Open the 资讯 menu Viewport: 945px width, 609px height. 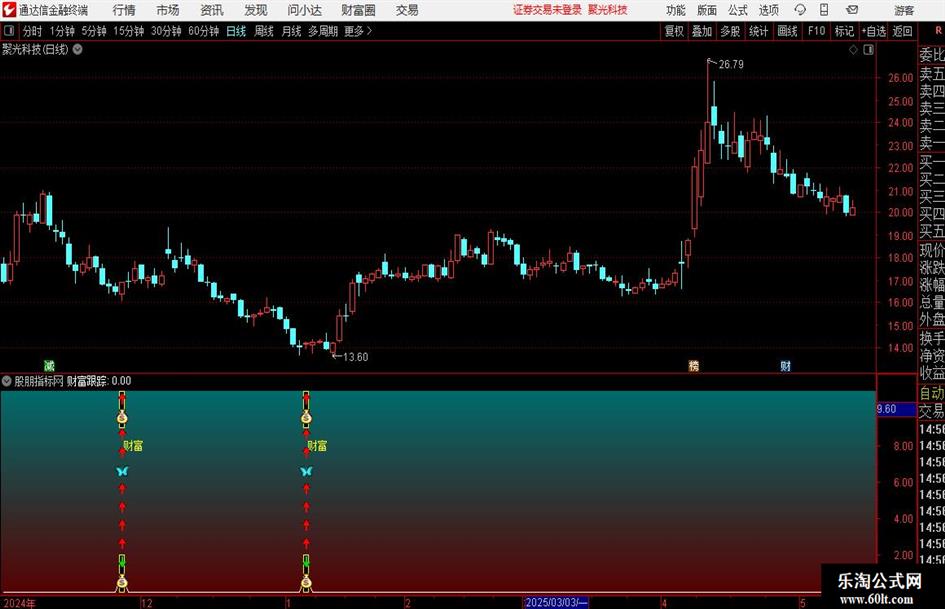[212, 10]
